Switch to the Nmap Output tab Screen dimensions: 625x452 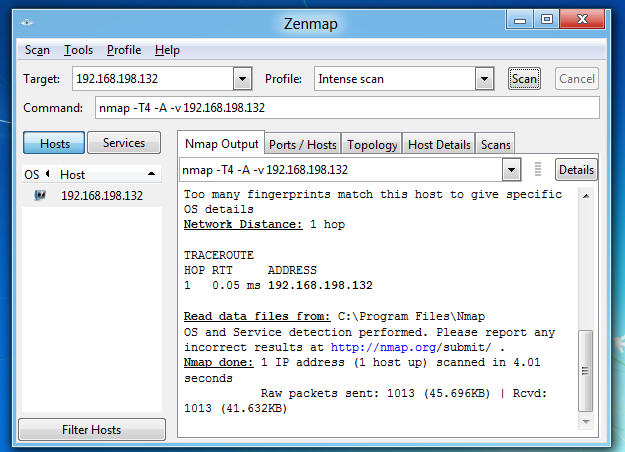point(221,143)
